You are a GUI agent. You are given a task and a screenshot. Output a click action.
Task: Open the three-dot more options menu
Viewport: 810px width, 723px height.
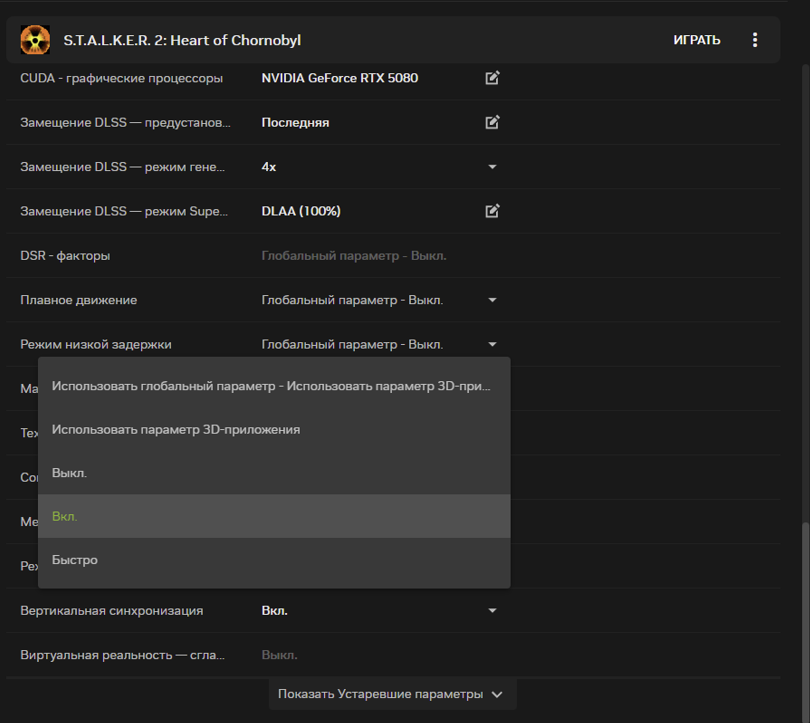tap(755, 40)
